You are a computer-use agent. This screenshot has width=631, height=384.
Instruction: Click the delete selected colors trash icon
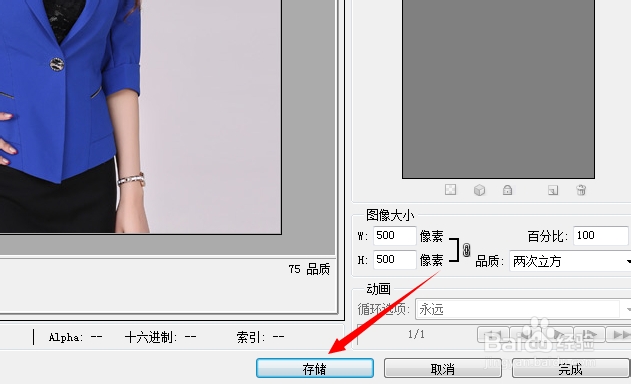[x=581, y=190]
